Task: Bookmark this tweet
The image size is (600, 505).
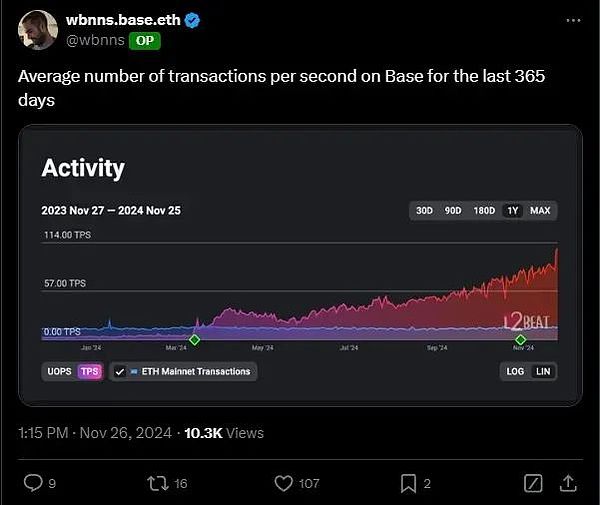Action: pyautogui.click(x=408, y=483)
